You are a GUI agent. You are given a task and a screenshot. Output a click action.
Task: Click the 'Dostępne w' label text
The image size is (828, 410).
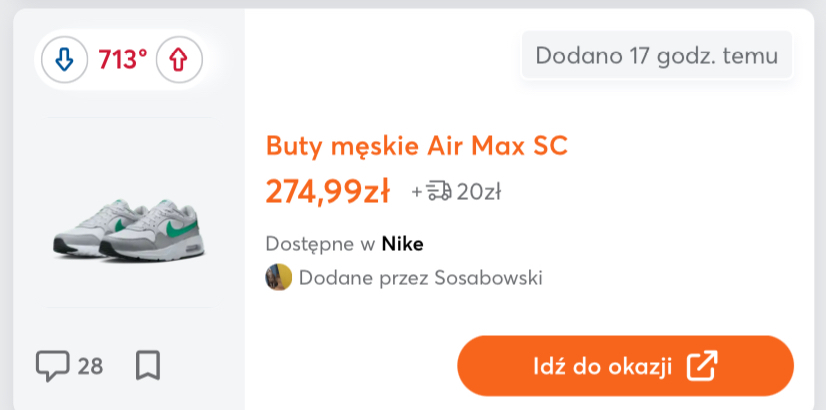(320, 244)
